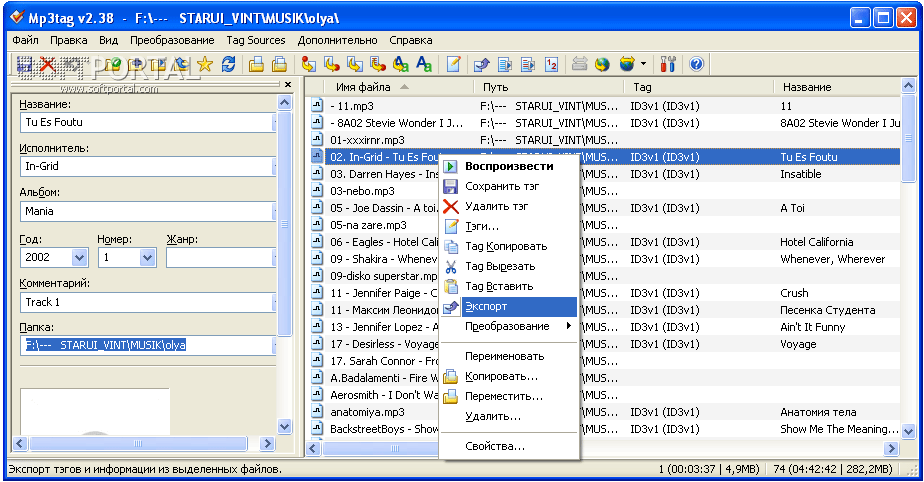Open the tag sources toolbar dropdown arrow
924x482 pixels.
[644, 65]
